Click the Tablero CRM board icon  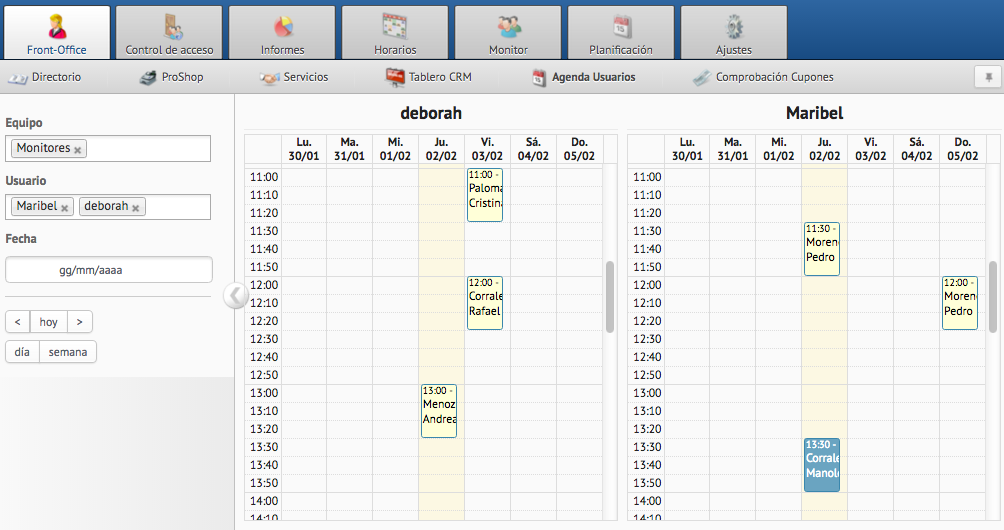click(x=394, y=77)
